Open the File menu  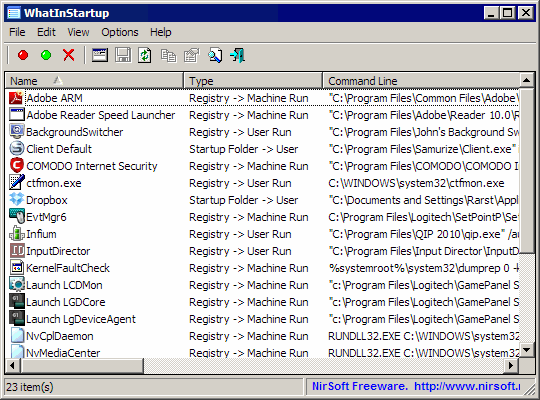[17, 32]
